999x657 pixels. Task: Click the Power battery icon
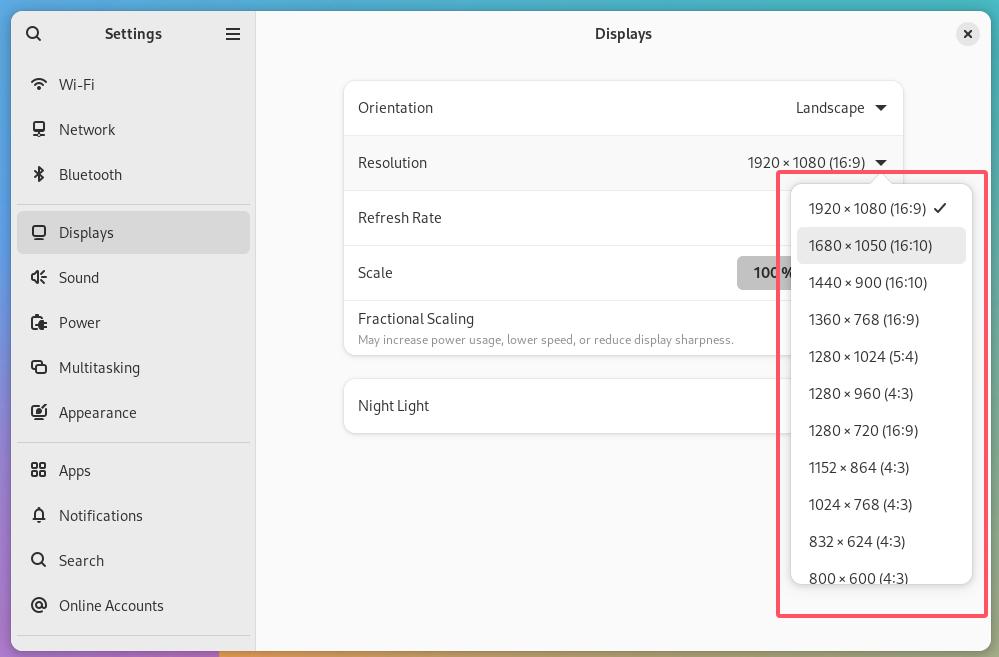tap(39, 323)
